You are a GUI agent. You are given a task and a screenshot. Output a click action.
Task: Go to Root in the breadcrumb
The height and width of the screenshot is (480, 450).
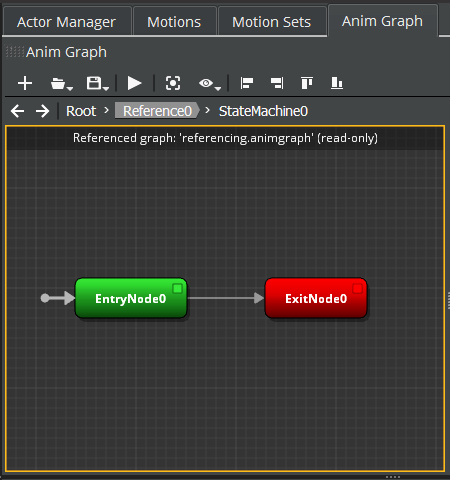81,111
